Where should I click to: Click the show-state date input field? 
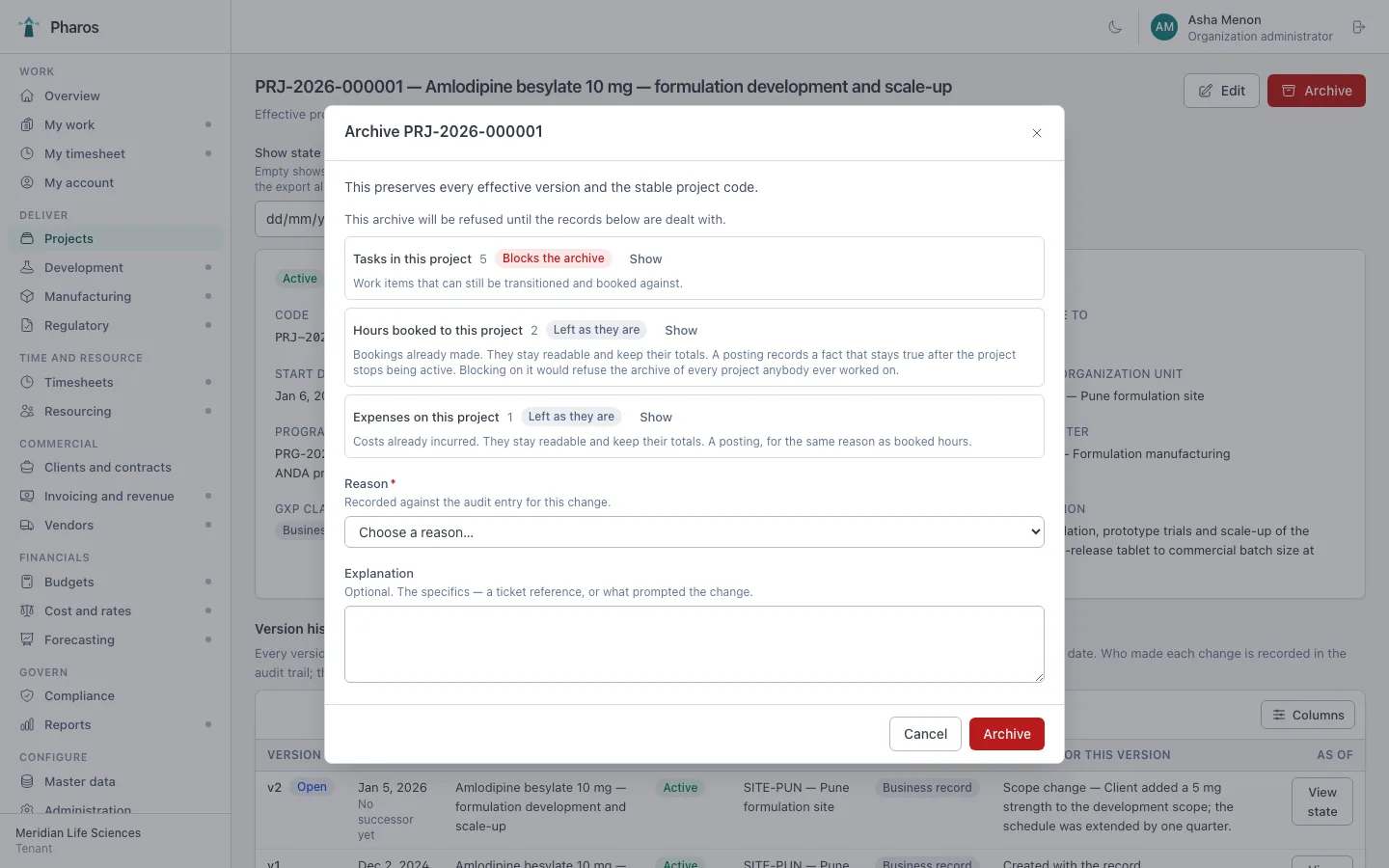pyautogui.click(x=289, y=219)
